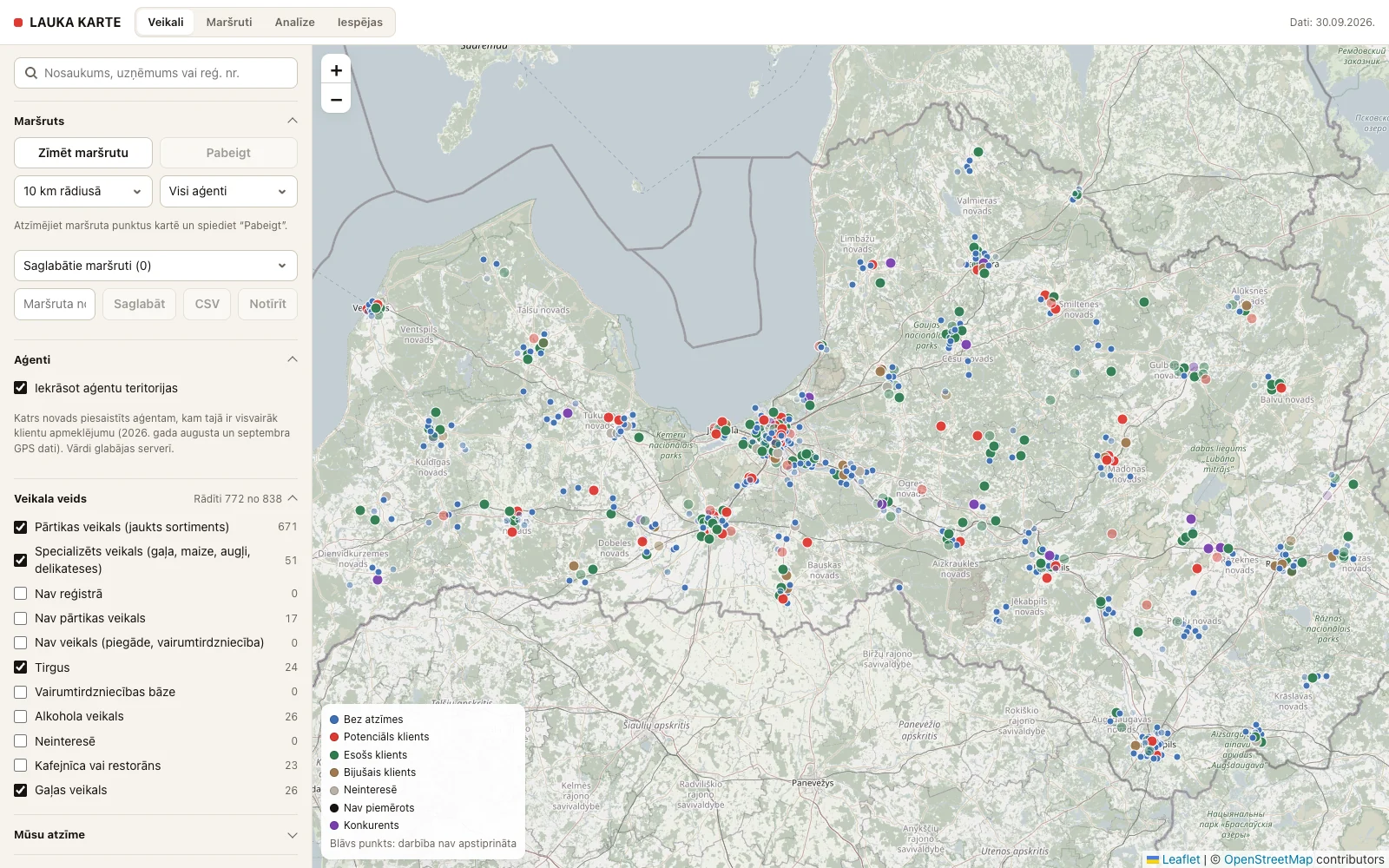
Task: Focus the route name input field
Action: 55,304
